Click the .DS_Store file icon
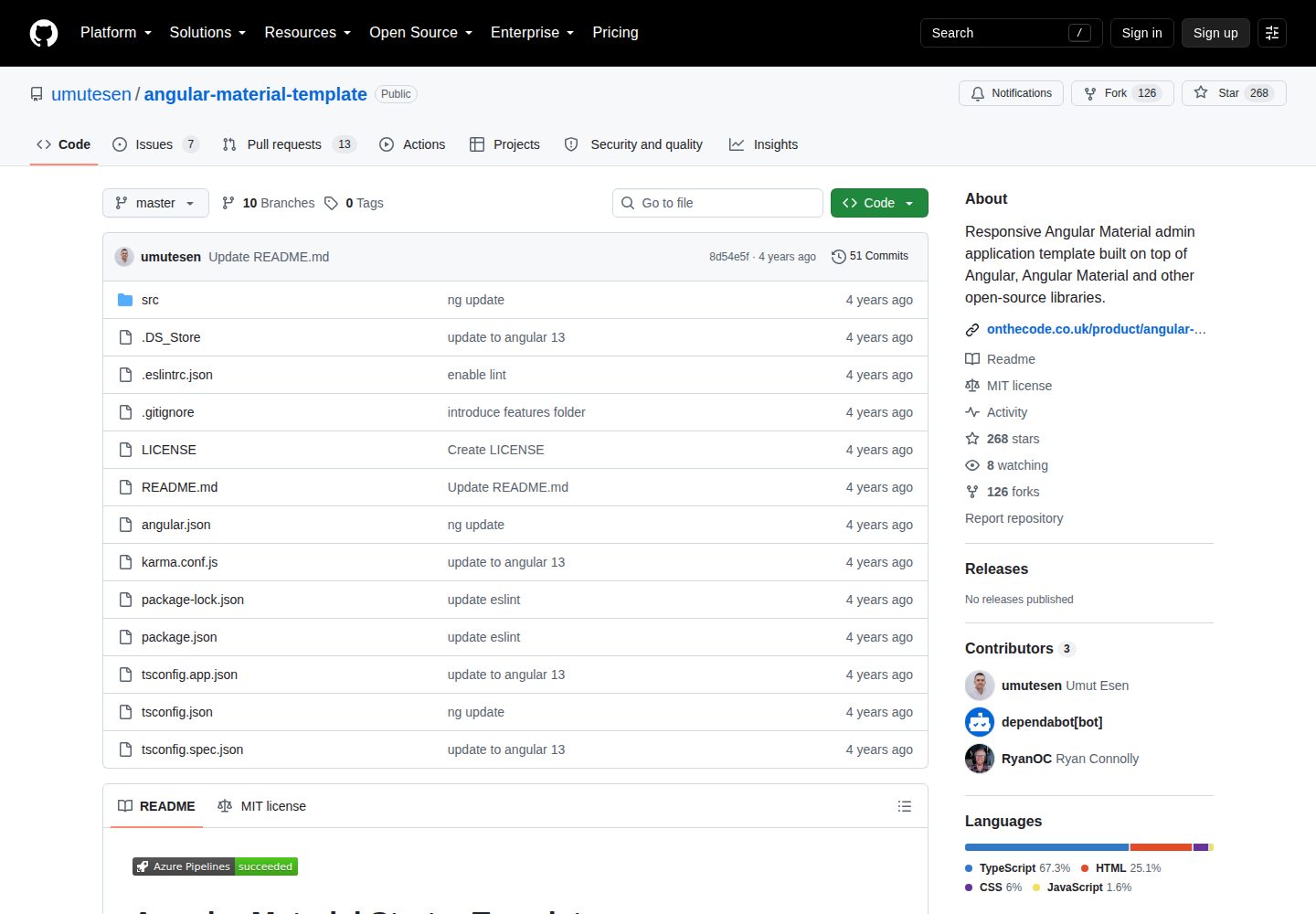 coord(125,337)
